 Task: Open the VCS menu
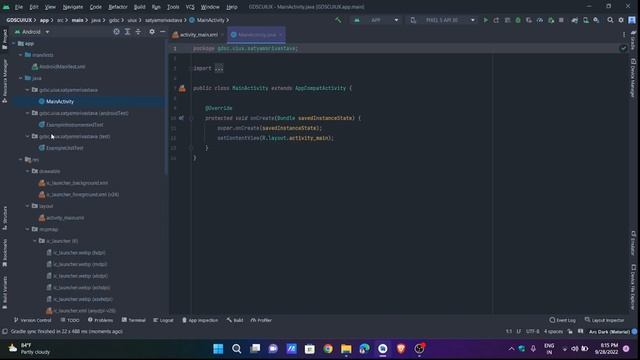pos(190,7)
